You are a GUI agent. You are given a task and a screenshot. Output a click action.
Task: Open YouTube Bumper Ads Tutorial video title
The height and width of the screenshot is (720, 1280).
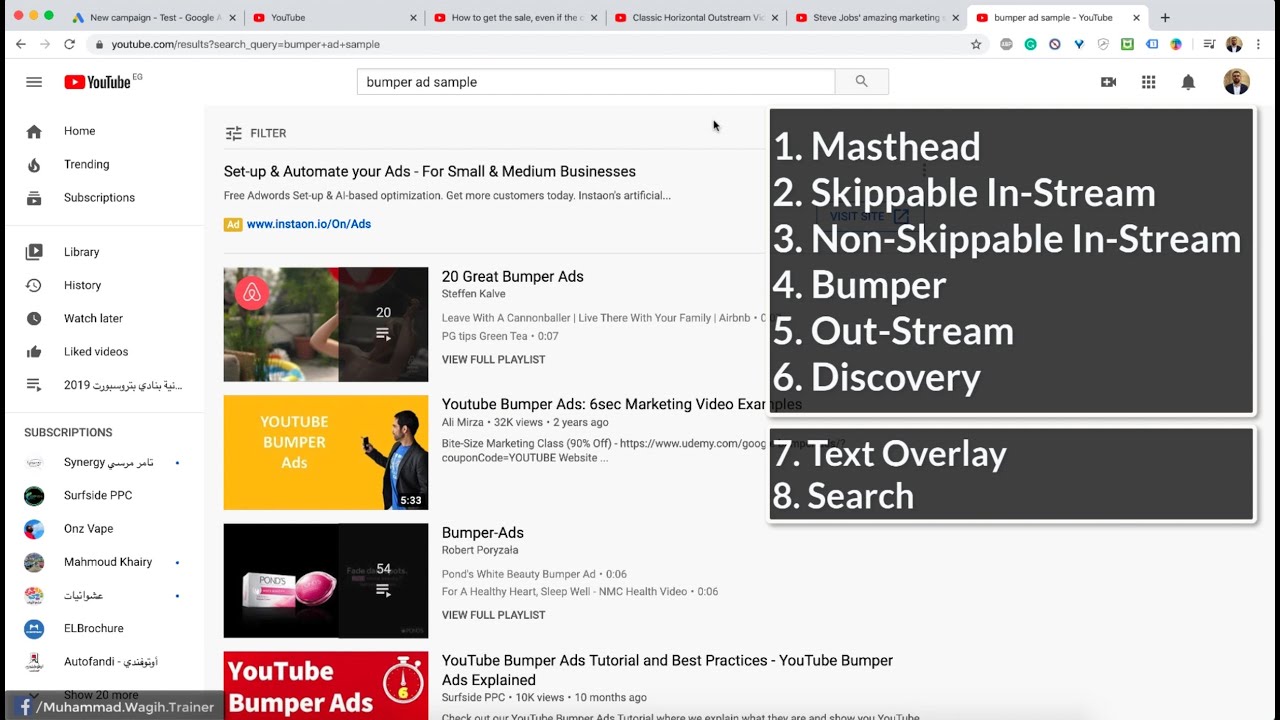point(667,670)
